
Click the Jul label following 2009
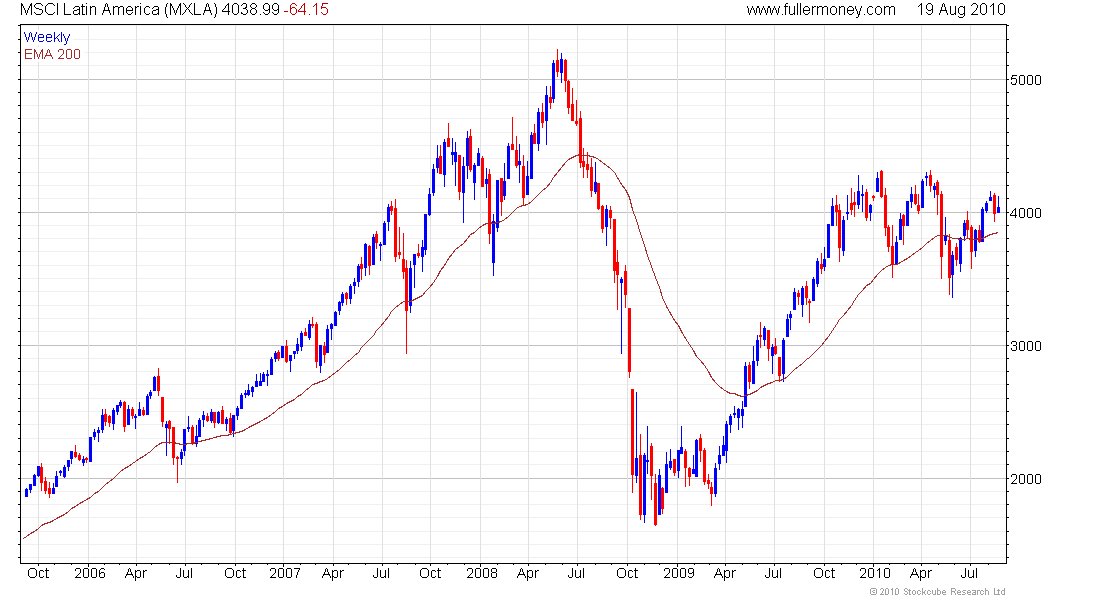[x=773, y=573]
